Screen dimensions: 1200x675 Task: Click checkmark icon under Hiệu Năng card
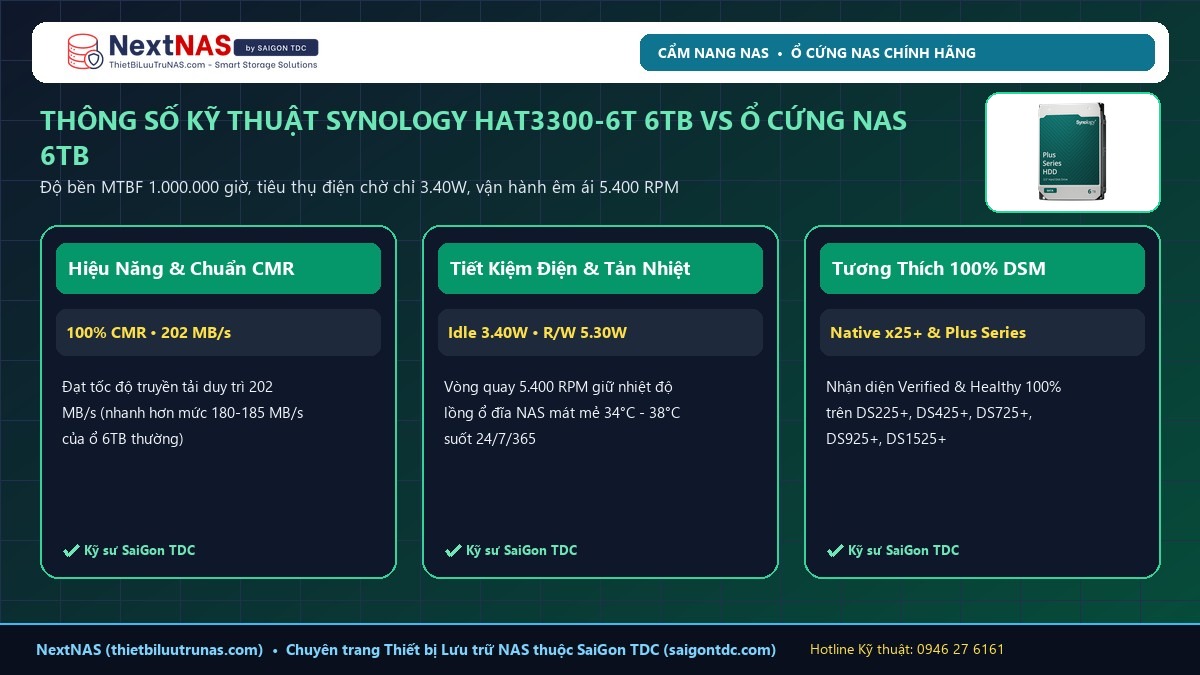pos(71,551)
